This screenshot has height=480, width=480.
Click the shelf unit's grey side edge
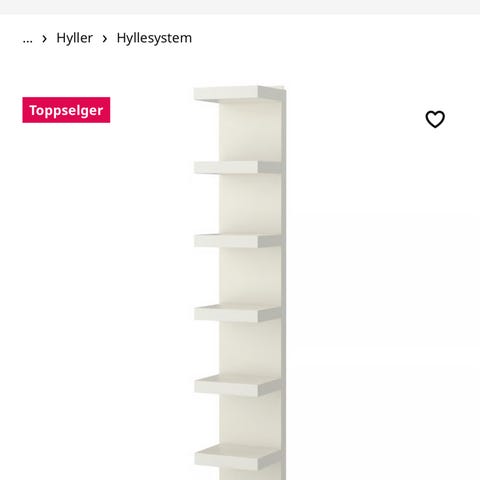point(284,283)
